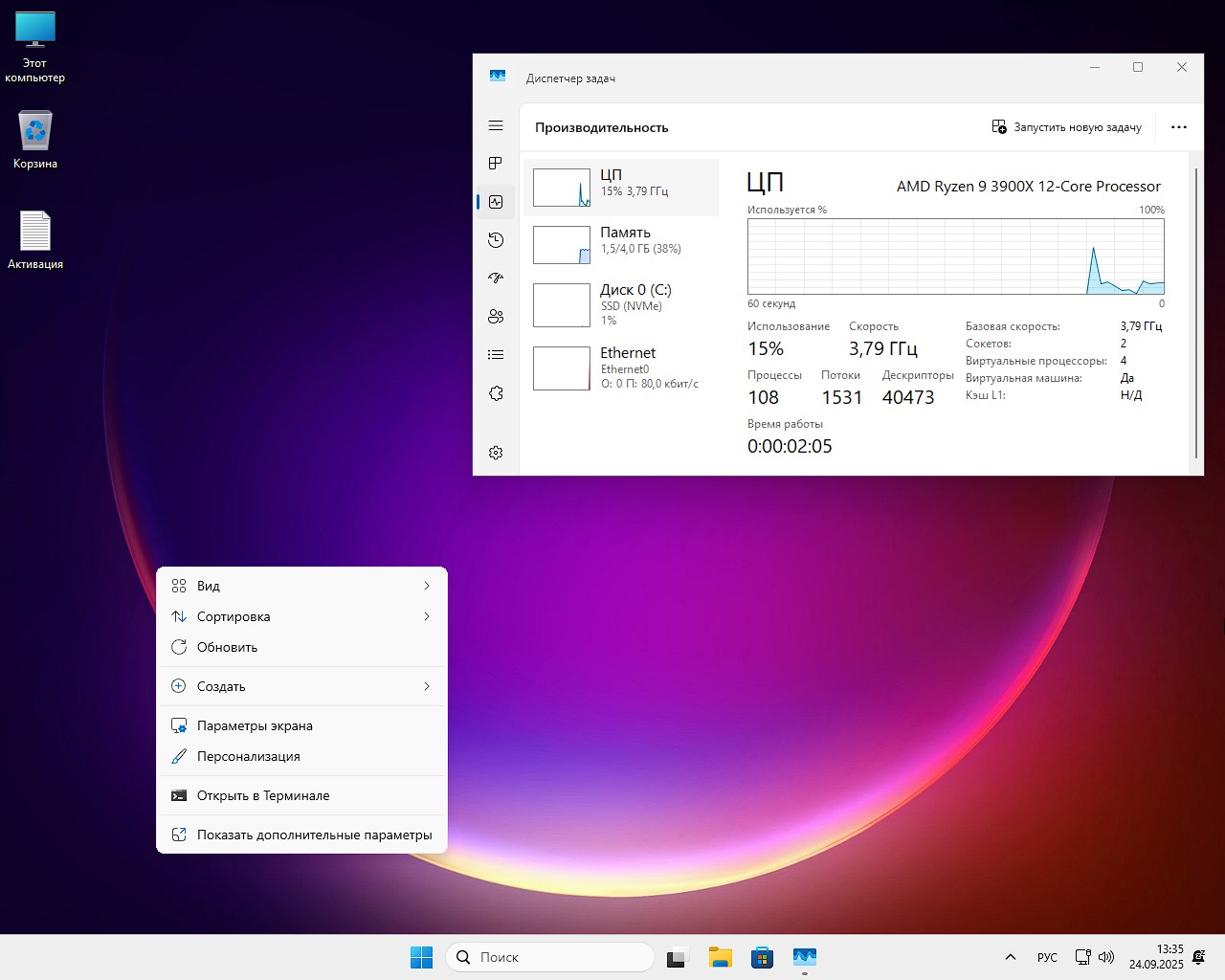Open Users page icon in sidebar
The image size is (1225, 980).
[496, 317]
